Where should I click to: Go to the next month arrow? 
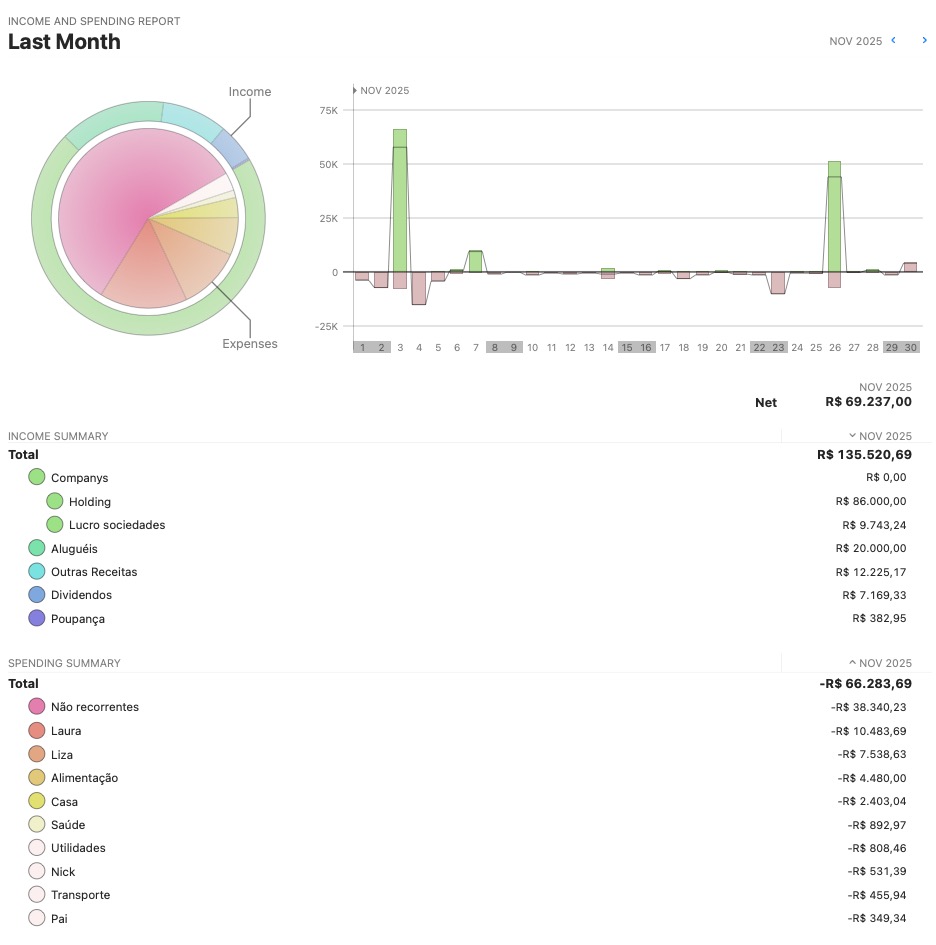tap(924, 40)
